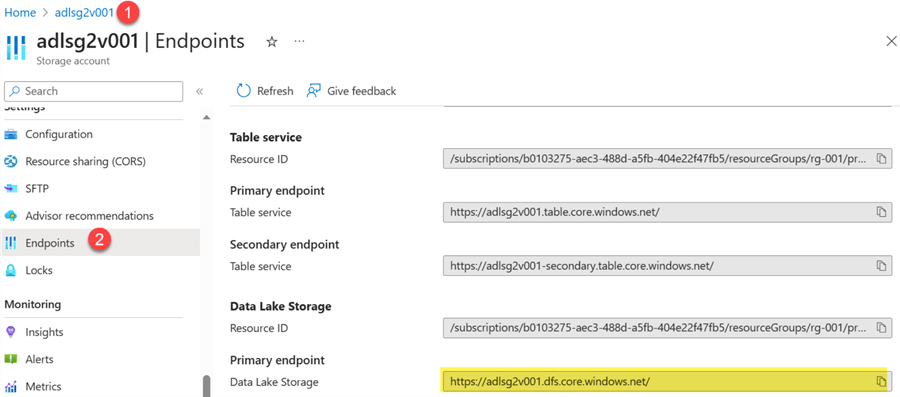
Task: Click the table.core.windows.net primary endpoint field
Action: [668, 212]
